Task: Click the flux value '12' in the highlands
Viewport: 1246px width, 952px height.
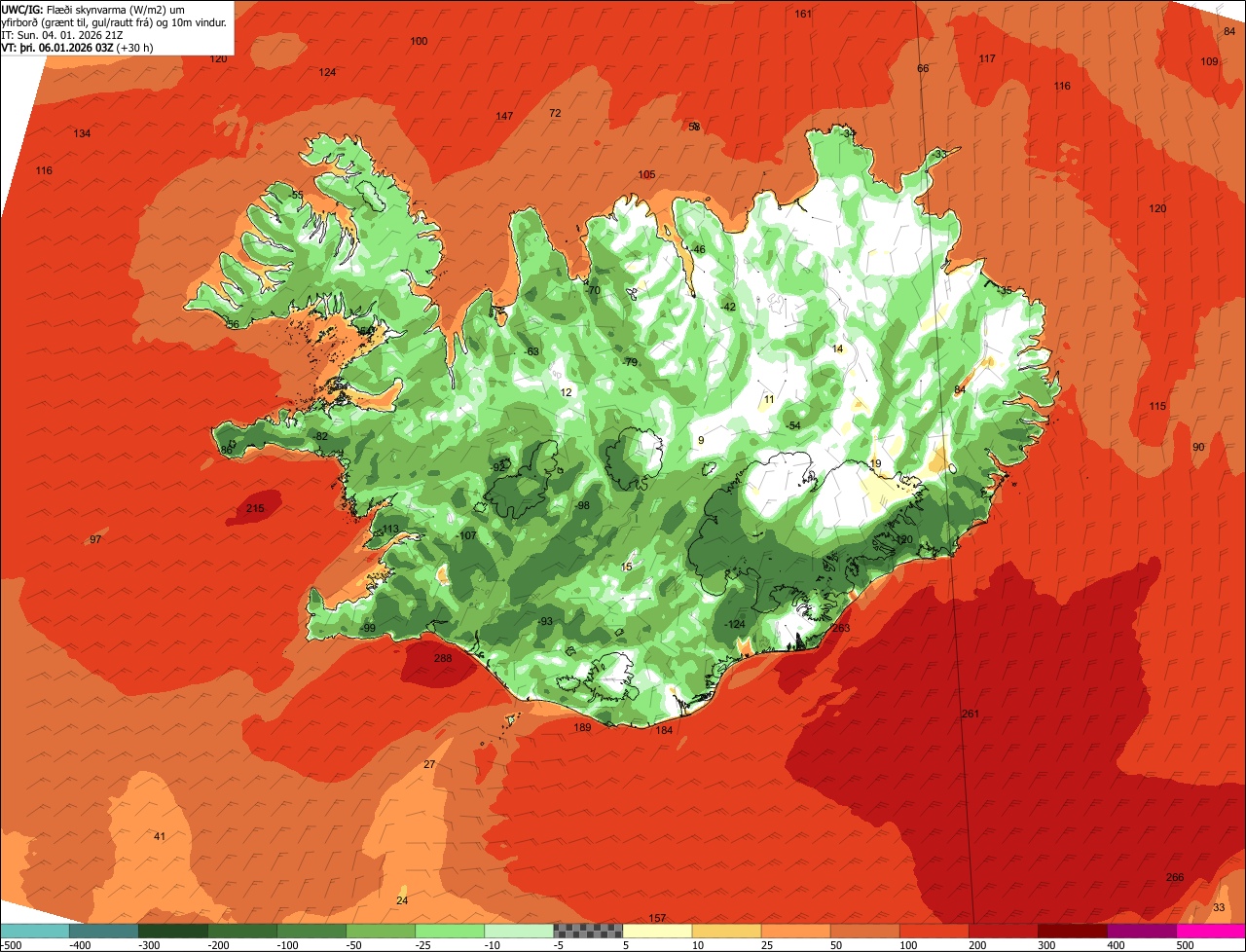Action: pyautogui.click(x=566, y=393)
